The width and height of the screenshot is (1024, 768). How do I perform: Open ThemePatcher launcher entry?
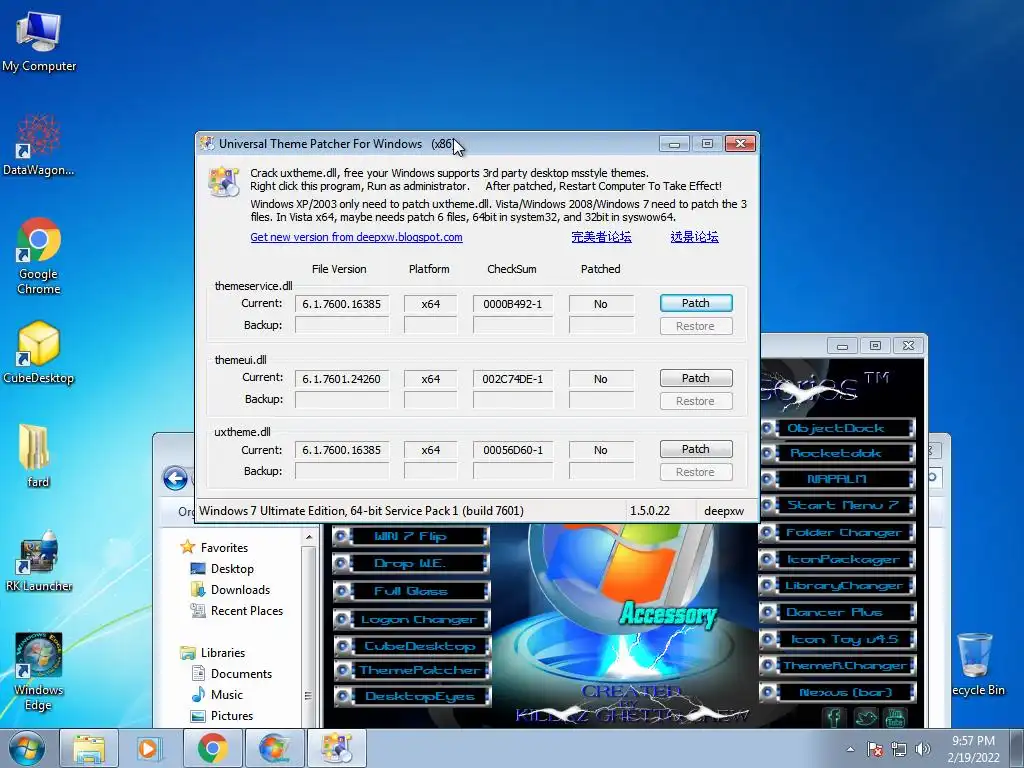pyautogui.click(x=411, y=670)
